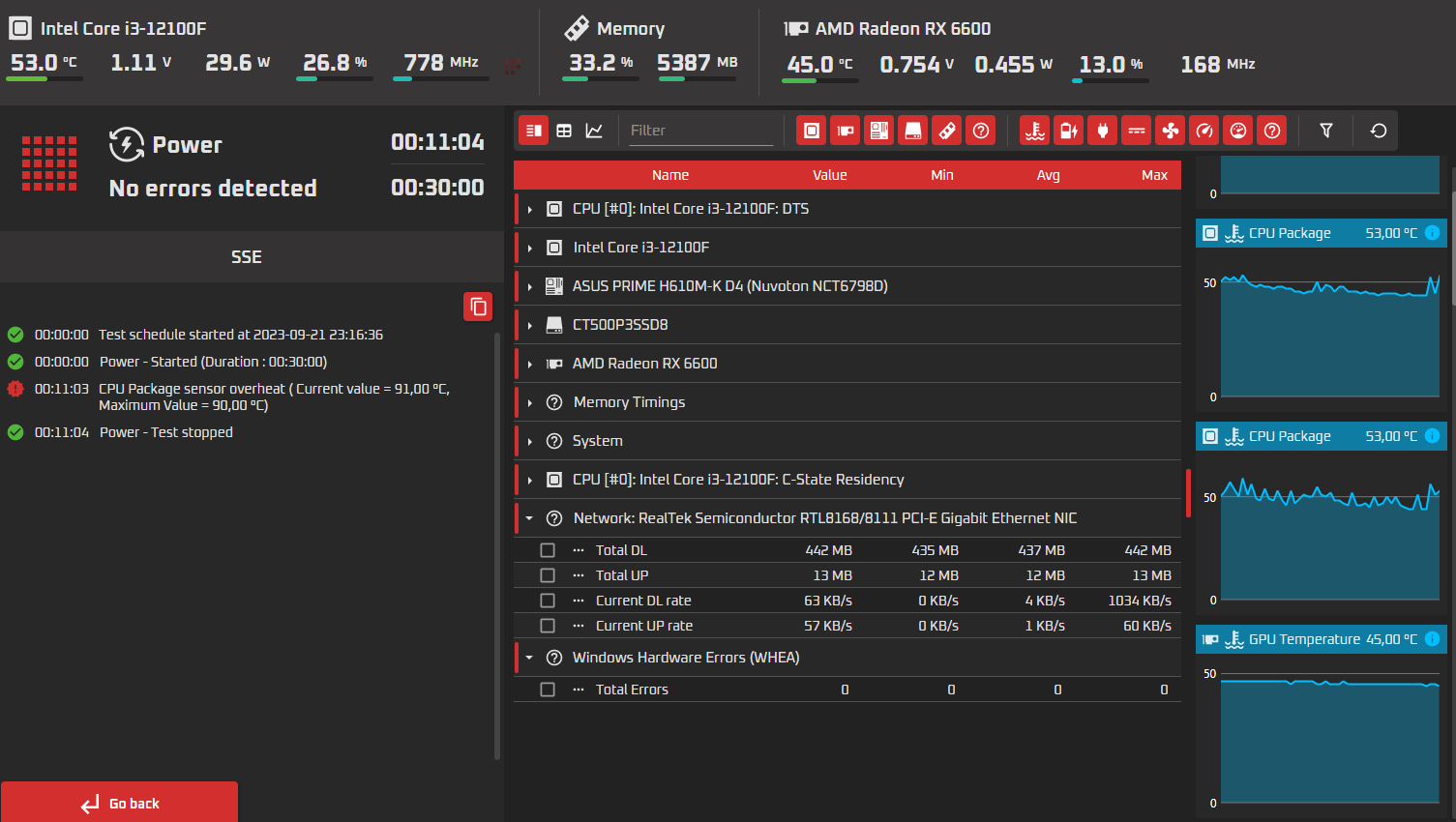
Task: Open info for the GPU Temperature graph
Action: point(1433,639)
